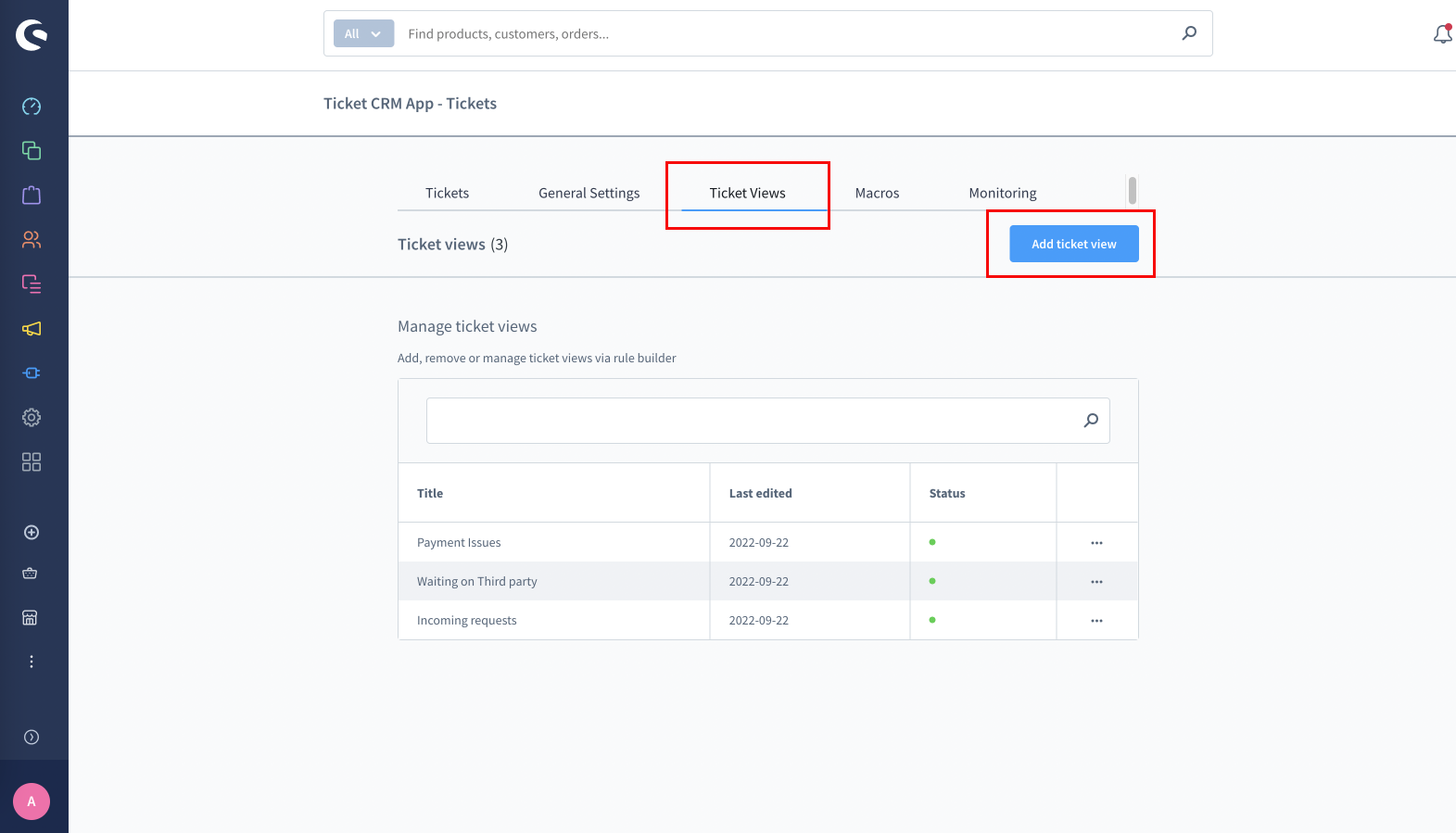Open actions menu for Payment Issues row

(x=1096, y=543)
